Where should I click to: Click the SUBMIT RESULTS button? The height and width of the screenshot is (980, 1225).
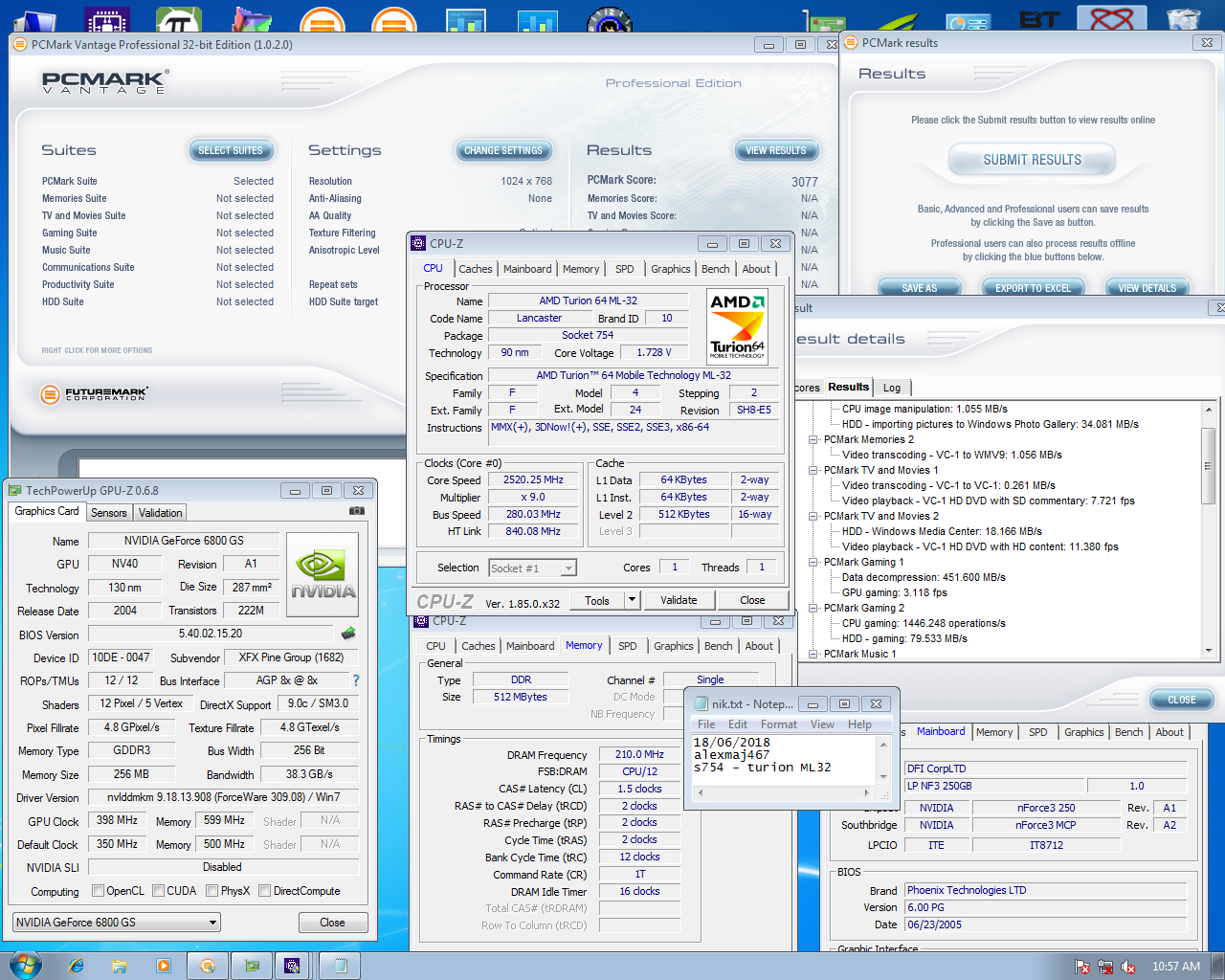click(1032, 161)
